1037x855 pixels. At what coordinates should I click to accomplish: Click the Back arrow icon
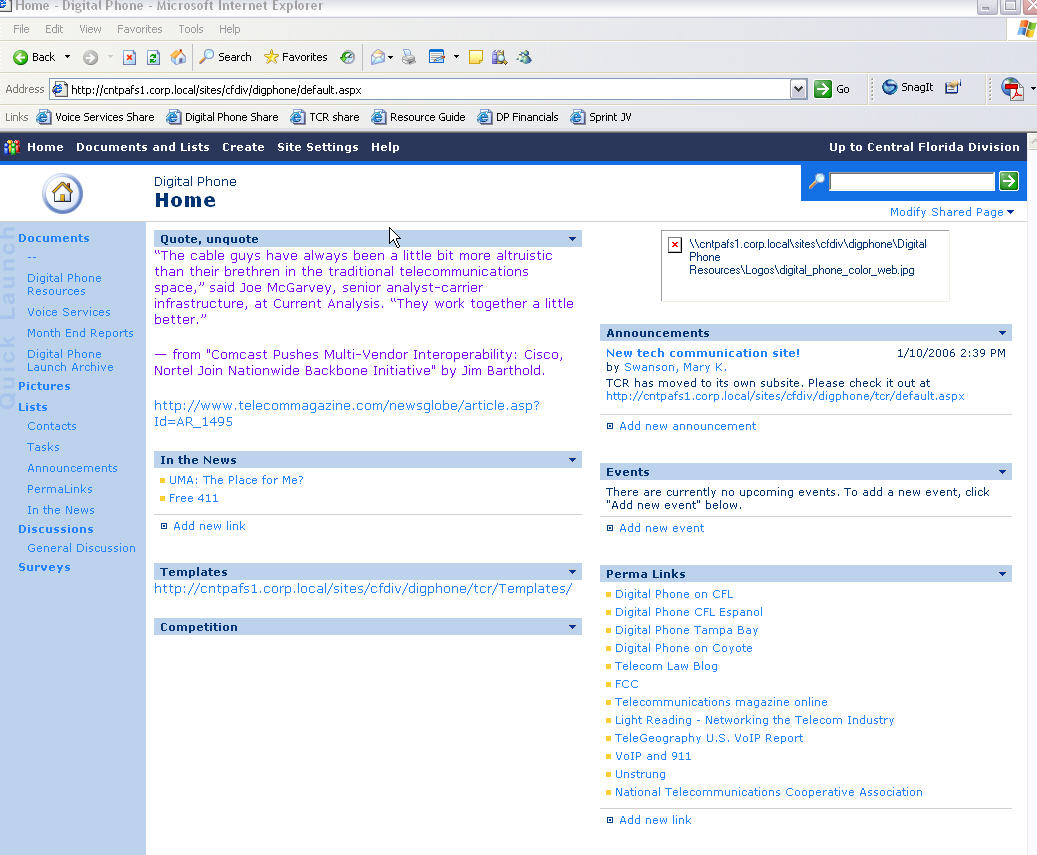pos(21,58)
